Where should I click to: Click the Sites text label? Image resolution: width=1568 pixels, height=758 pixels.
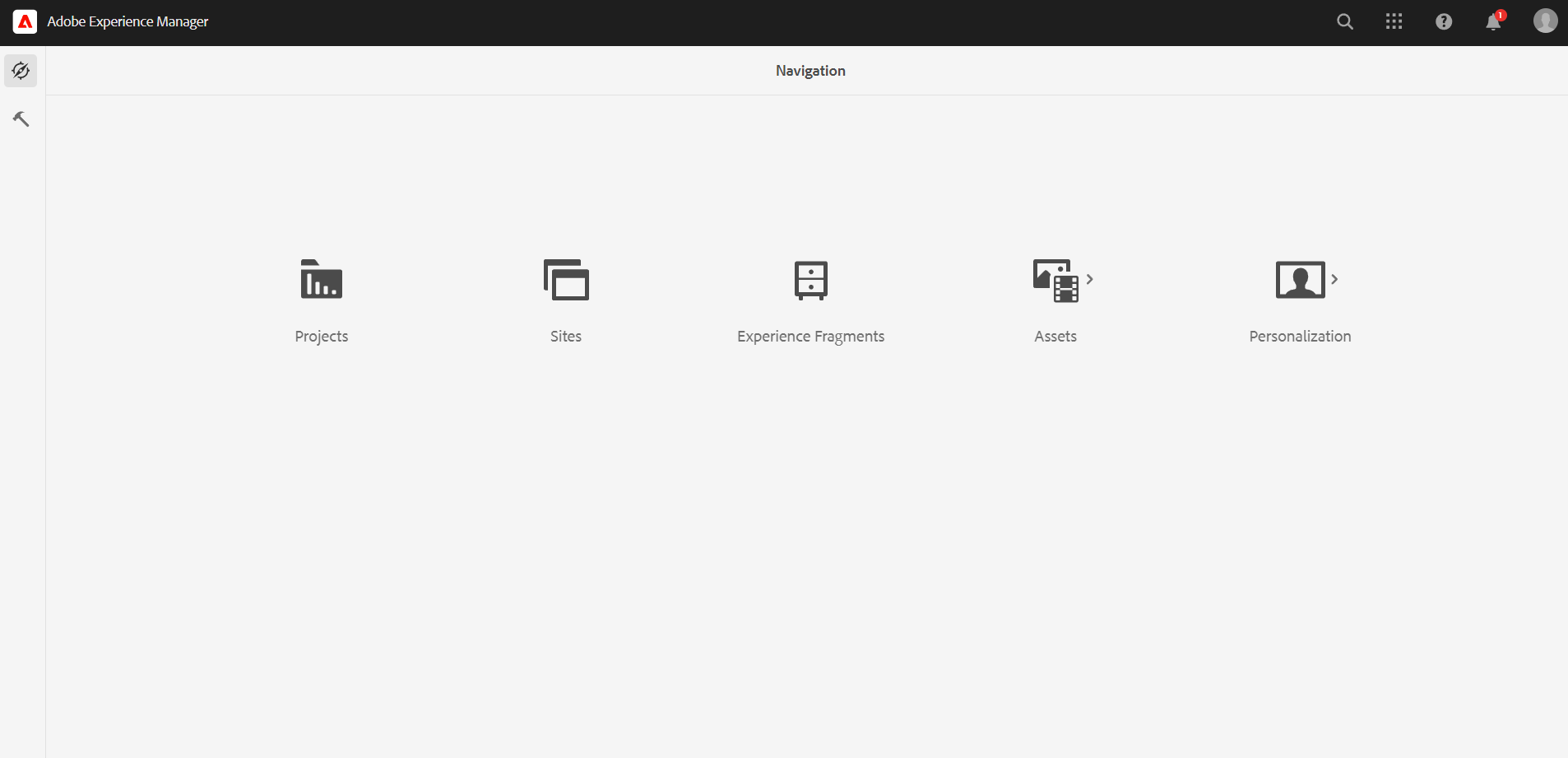coord(566,337)
